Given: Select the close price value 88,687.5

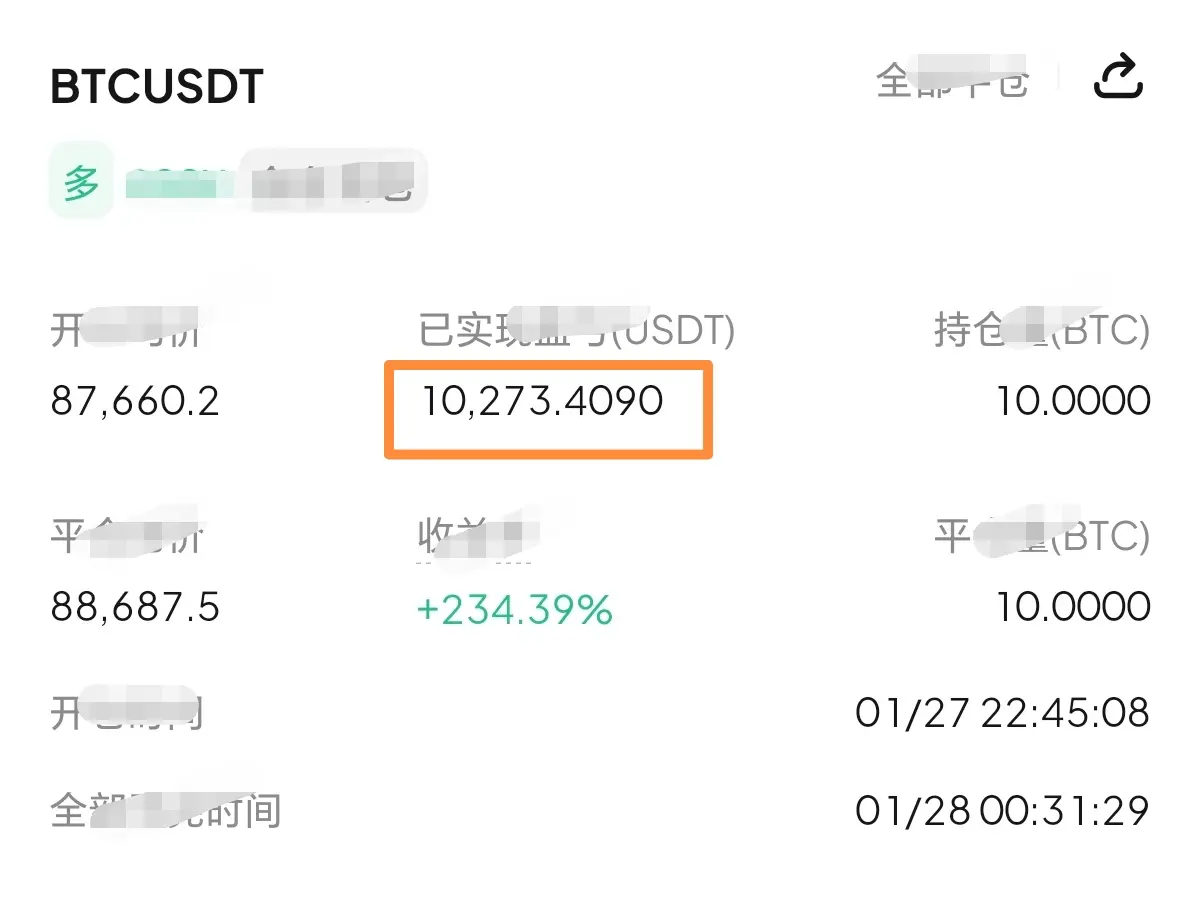Looking at the screenshot, I should click(135, 607).
